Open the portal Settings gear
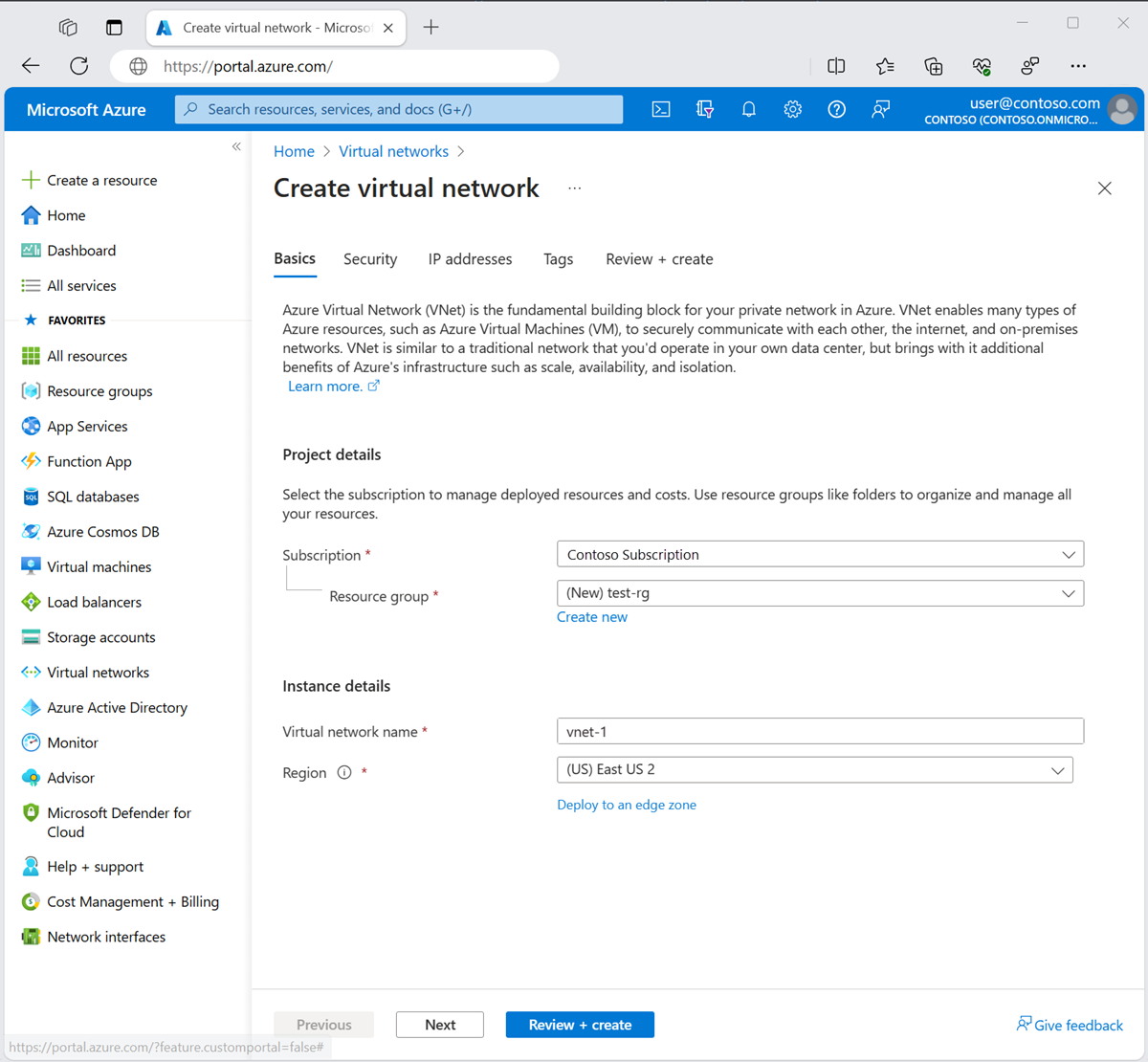The height and width of the screenshot is (1062, 1148). [792, 109]
